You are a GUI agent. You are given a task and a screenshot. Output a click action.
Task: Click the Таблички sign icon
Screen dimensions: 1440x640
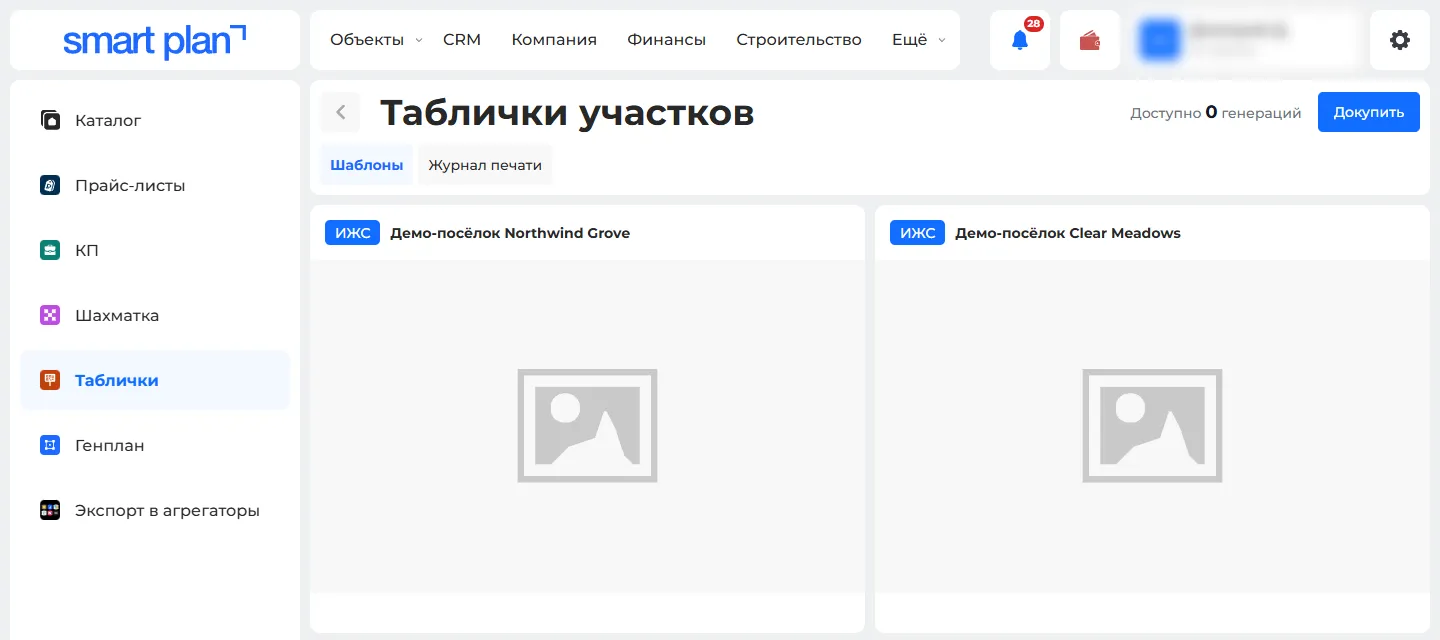[50, 380]
